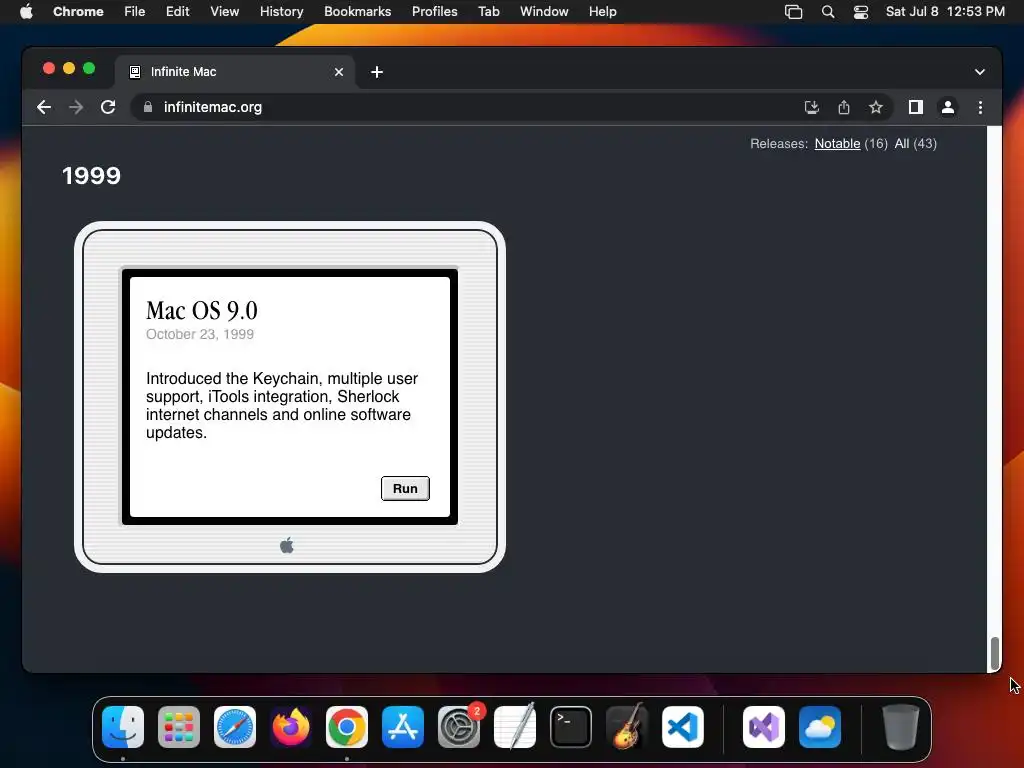The width and height of the screenshot is (1024, 768).
Task: Open the App Store from the Dock
Action: pyautogui.click(x=403, y=726)
